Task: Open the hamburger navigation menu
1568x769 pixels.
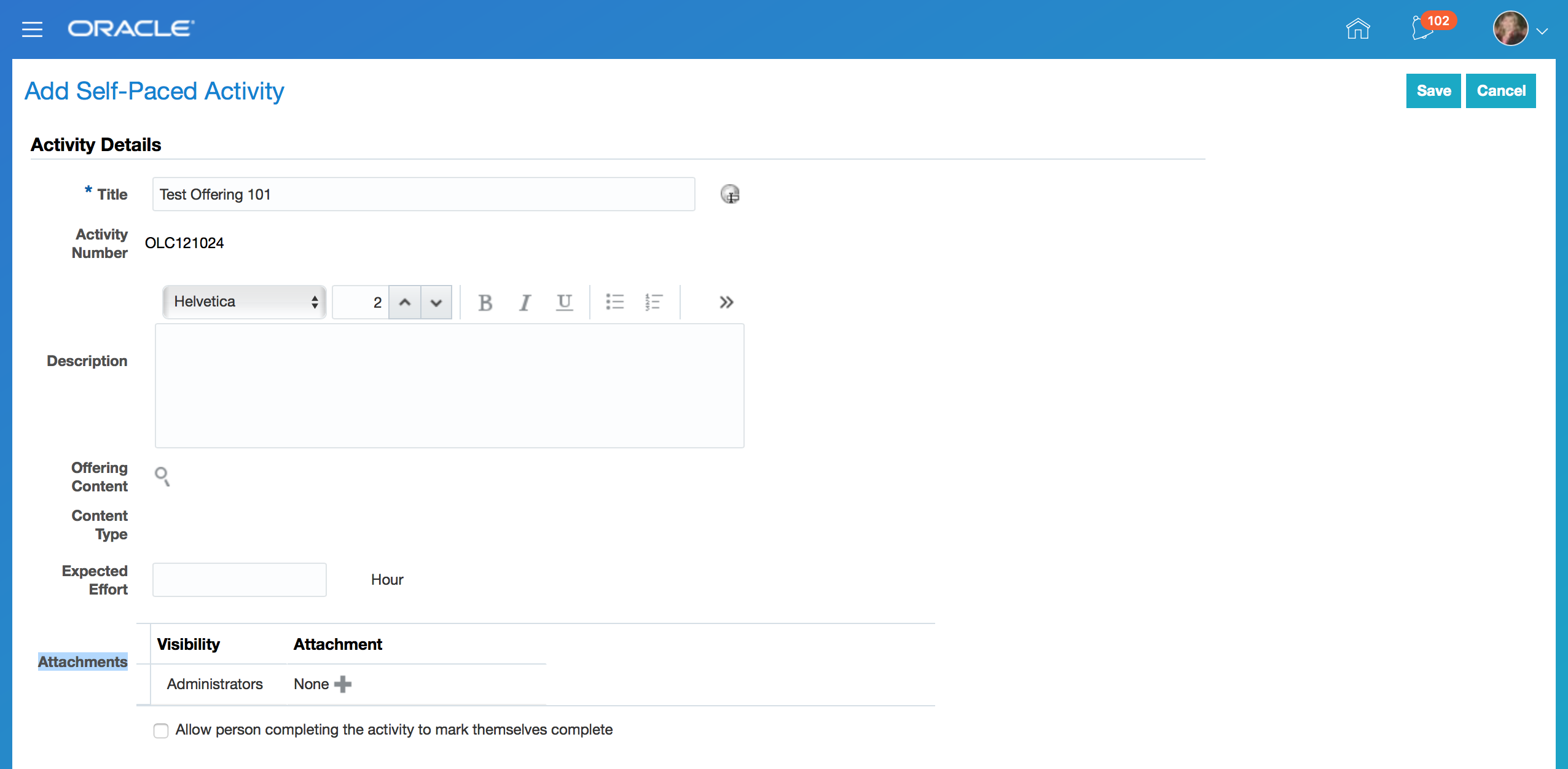Action: pos(32,29)
